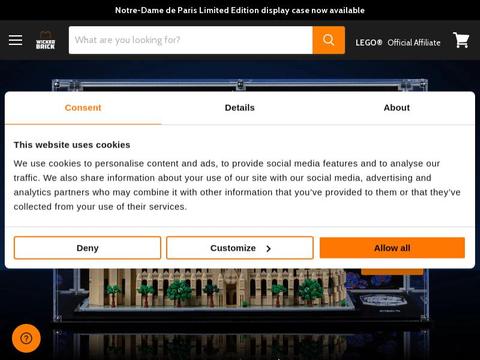
Task: Click the cookie description paragraph text
Action: coord(237,185)
